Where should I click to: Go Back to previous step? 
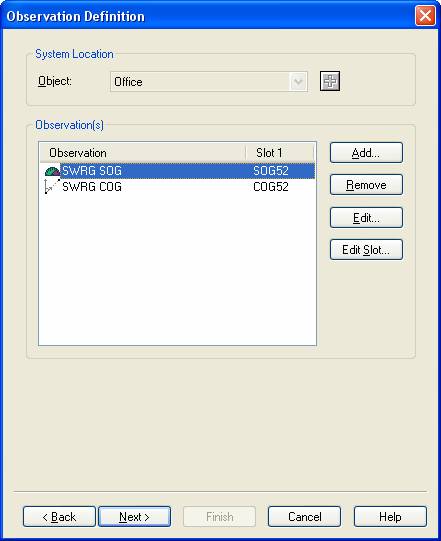(x=59, y=517)
